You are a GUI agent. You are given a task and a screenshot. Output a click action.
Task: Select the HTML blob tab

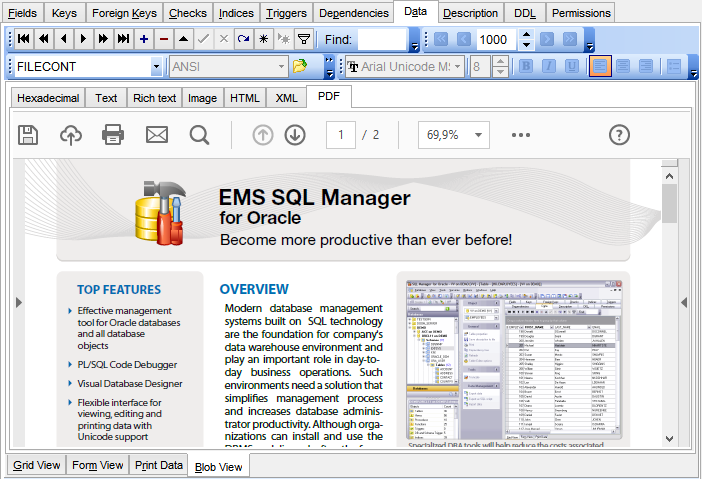pyautogui.click(x=245, y=98)
